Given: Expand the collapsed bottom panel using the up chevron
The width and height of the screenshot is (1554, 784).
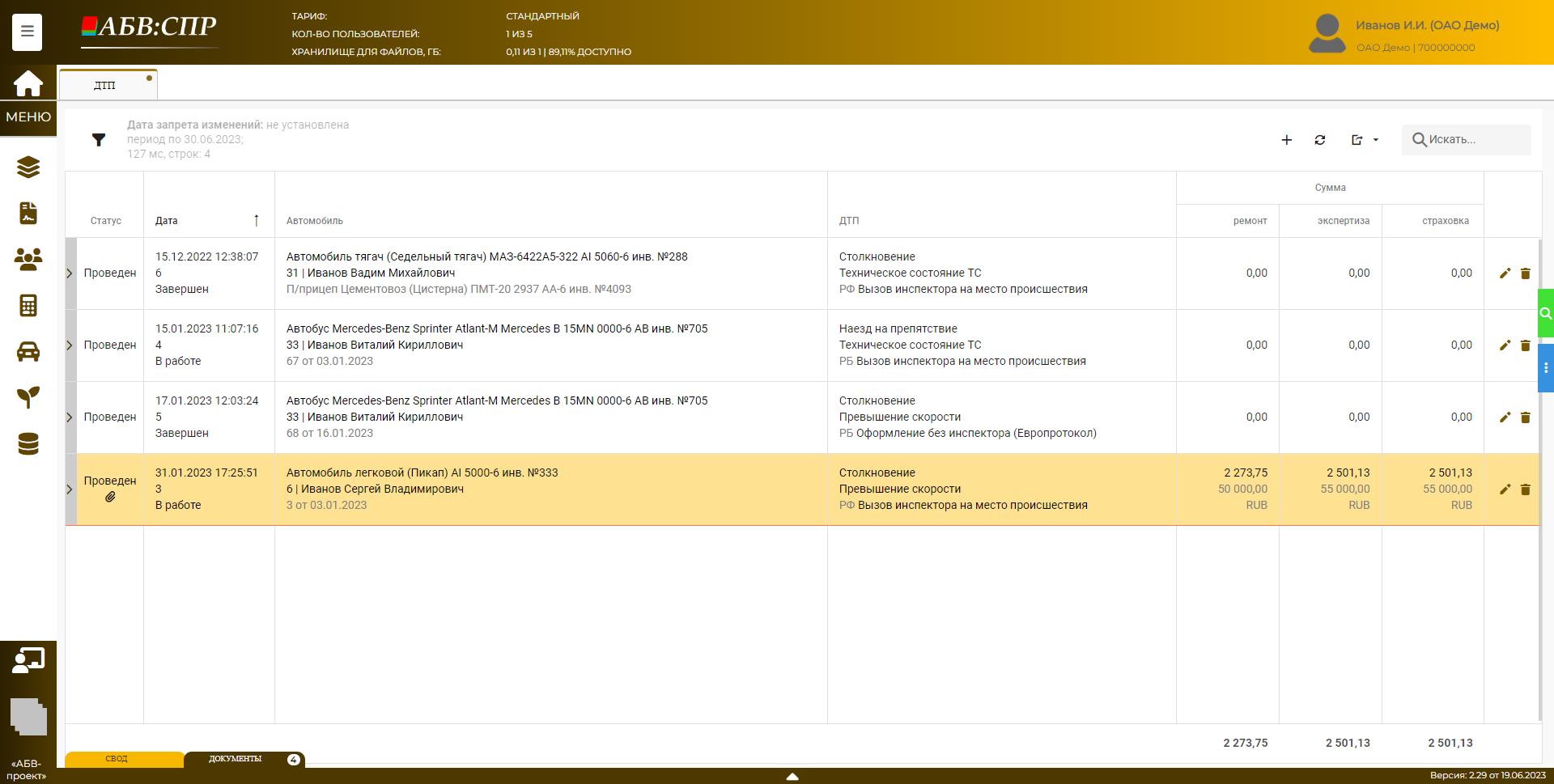Looking at the screenshot, I should [792, 776].
